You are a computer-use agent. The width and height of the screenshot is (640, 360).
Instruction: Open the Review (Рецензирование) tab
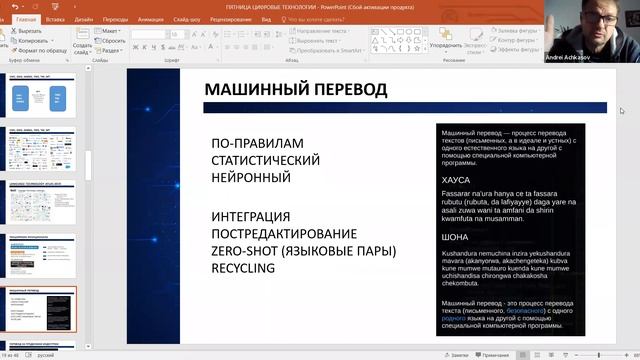tap(231, 20)
